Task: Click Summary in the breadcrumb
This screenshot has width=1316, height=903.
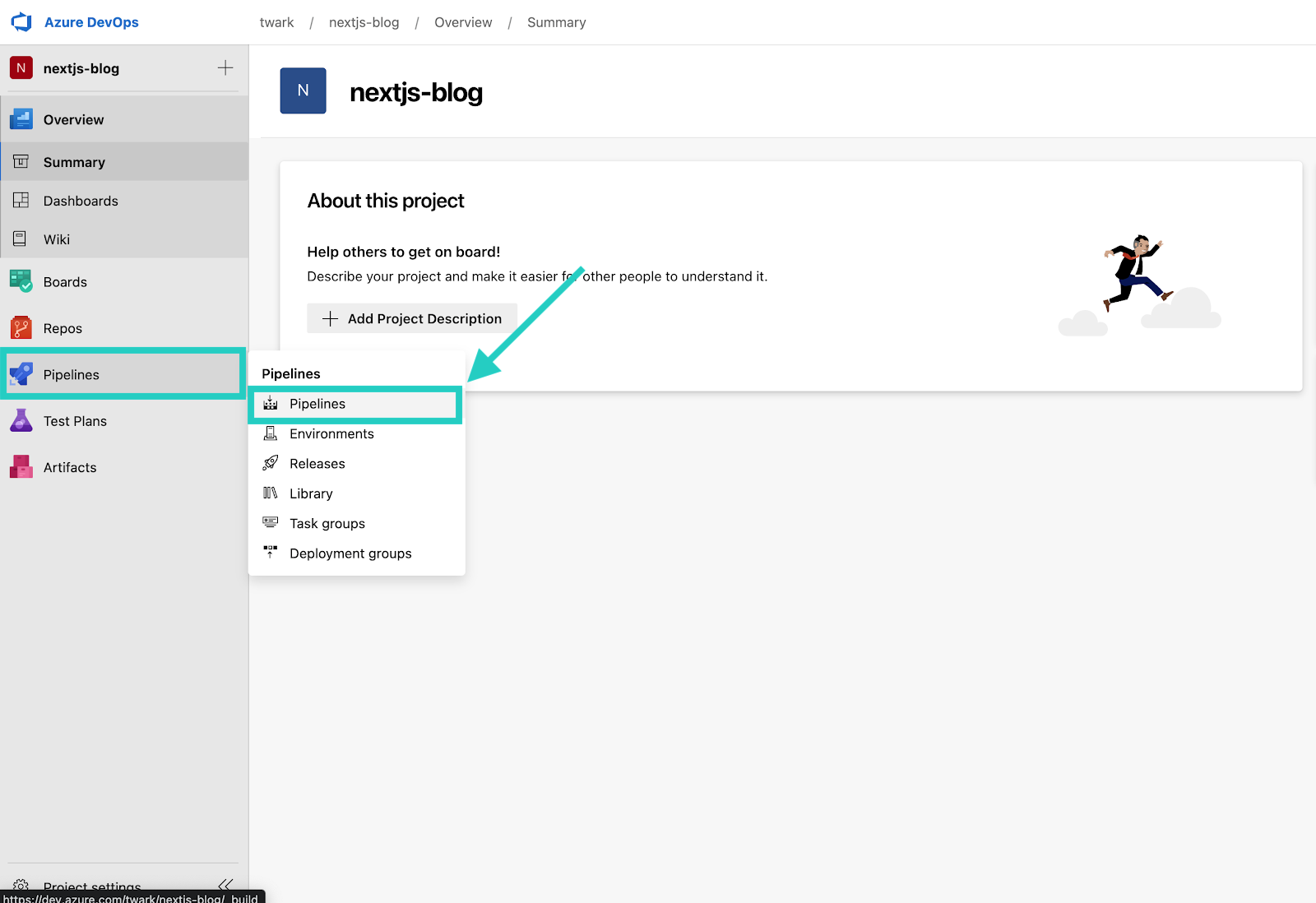Action: tap(557, 22)
